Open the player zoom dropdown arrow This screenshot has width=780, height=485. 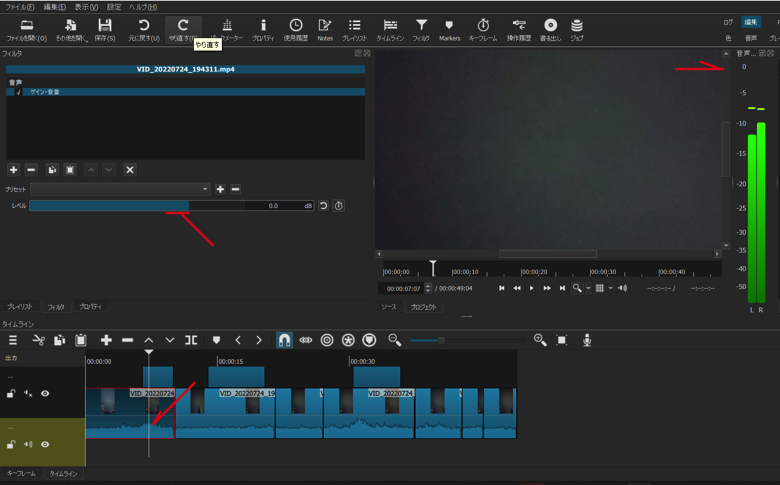[x=588, y=288]
